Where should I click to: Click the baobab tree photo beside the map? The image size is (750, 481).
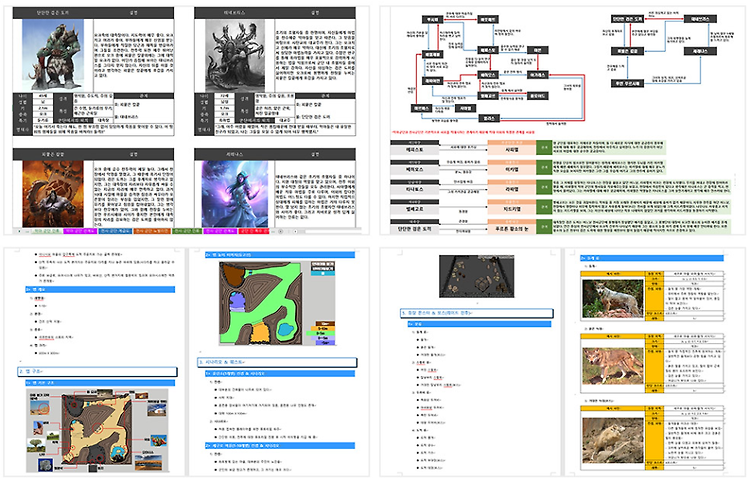pyautogui.click(x=36, y=445)
